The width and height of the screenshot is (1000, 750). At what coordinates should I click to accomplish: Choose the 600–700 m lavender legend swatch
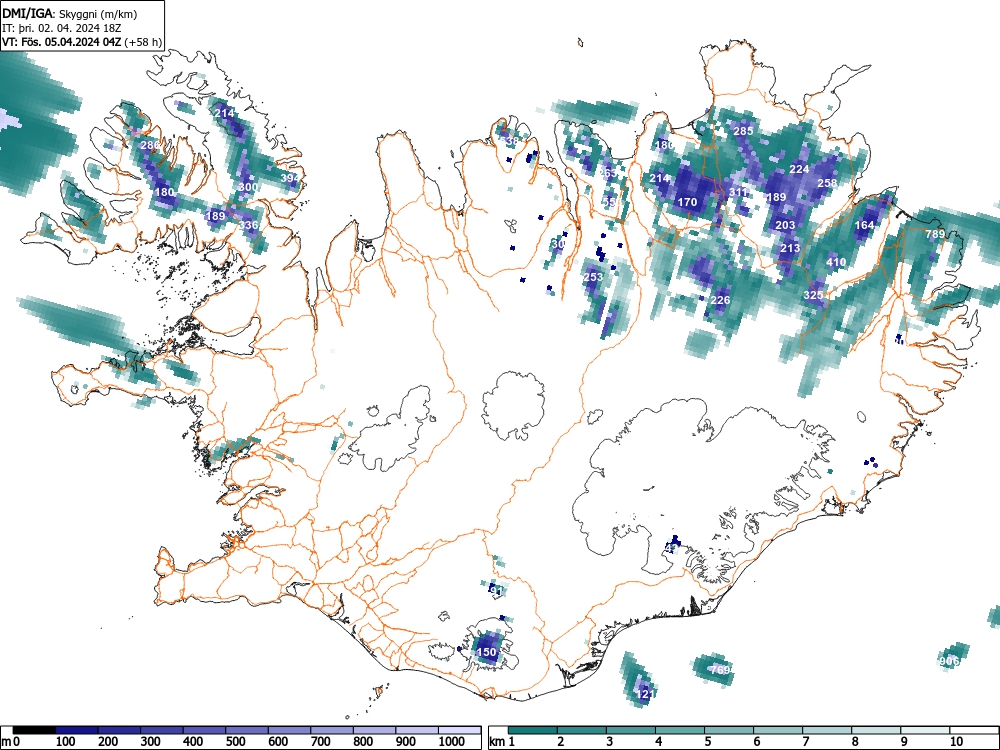290,730
